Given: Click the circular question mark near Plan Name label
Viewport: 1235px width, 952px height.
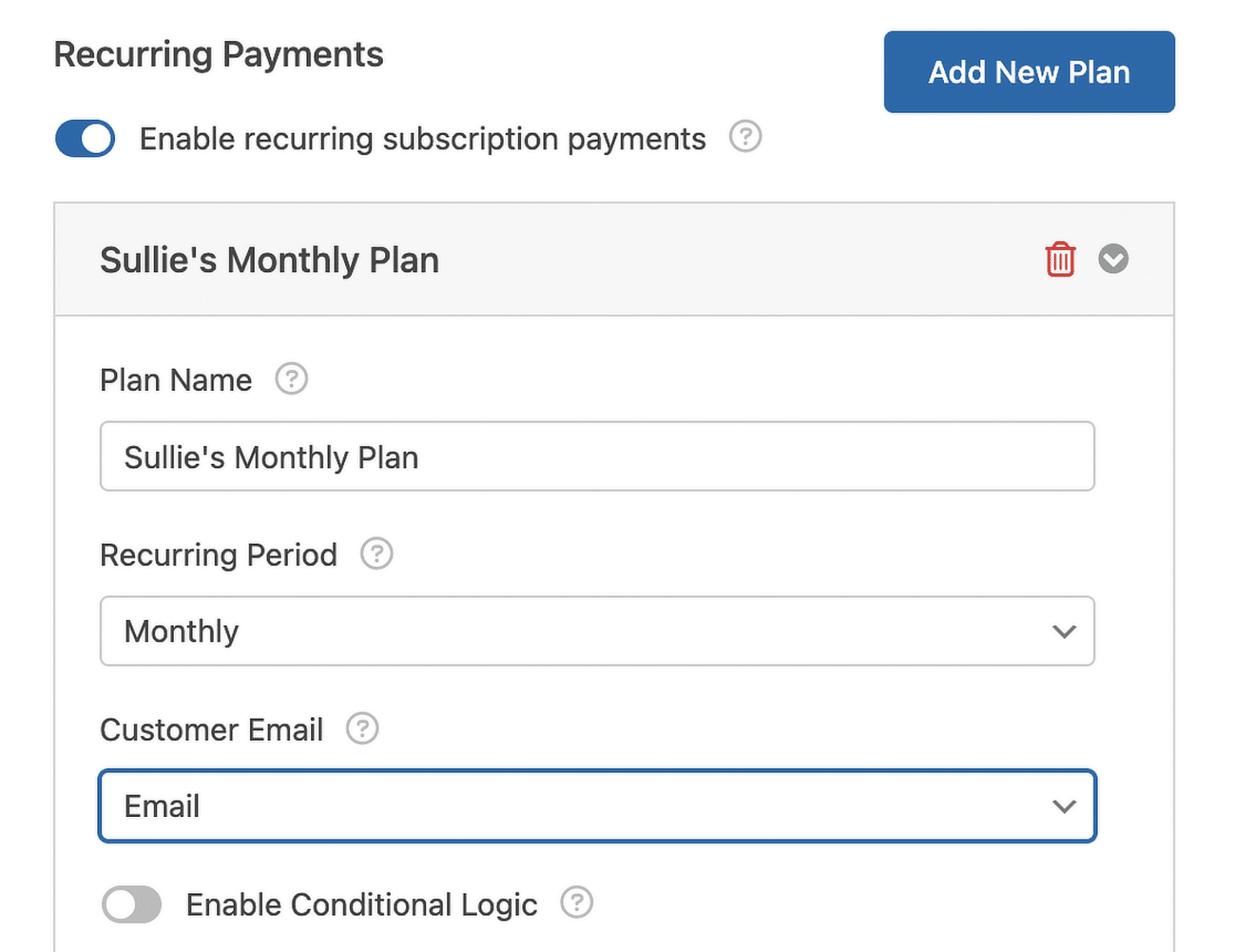Looking at the screenshot, I should point(292,379).
